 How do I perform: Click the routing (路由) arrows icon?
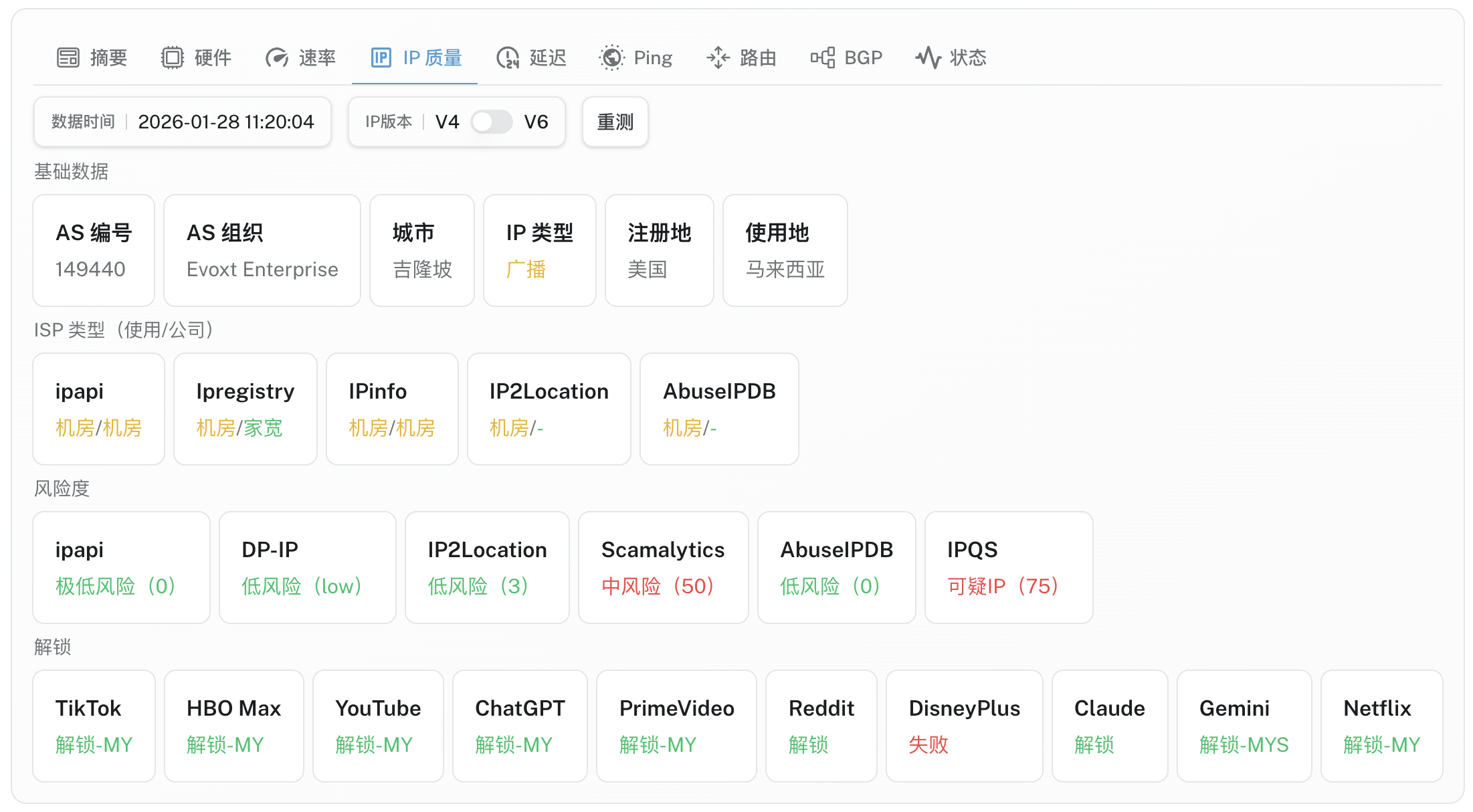tap(718, 58)
